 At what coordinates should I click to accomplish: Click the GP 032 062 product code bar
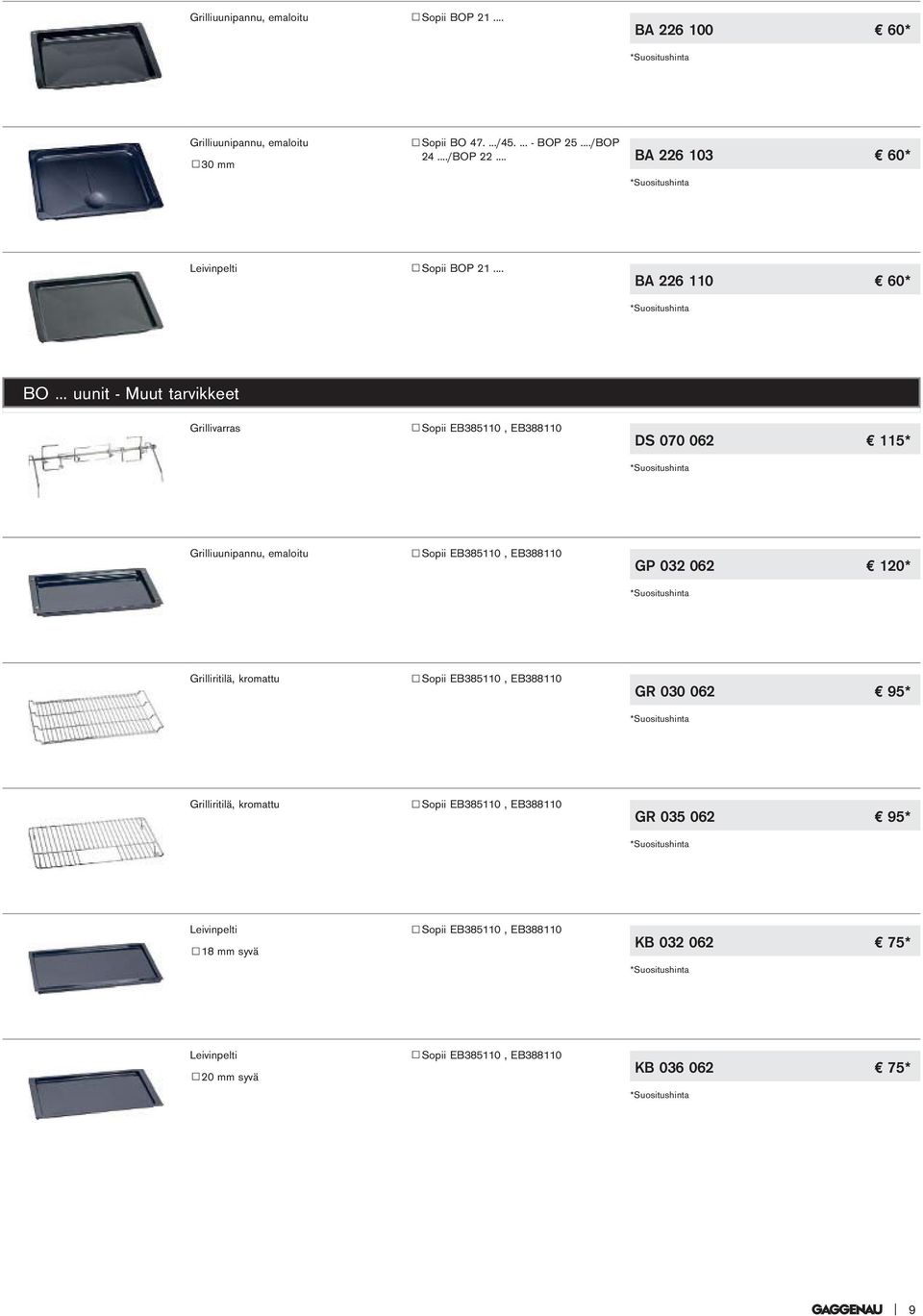point(775,565)
